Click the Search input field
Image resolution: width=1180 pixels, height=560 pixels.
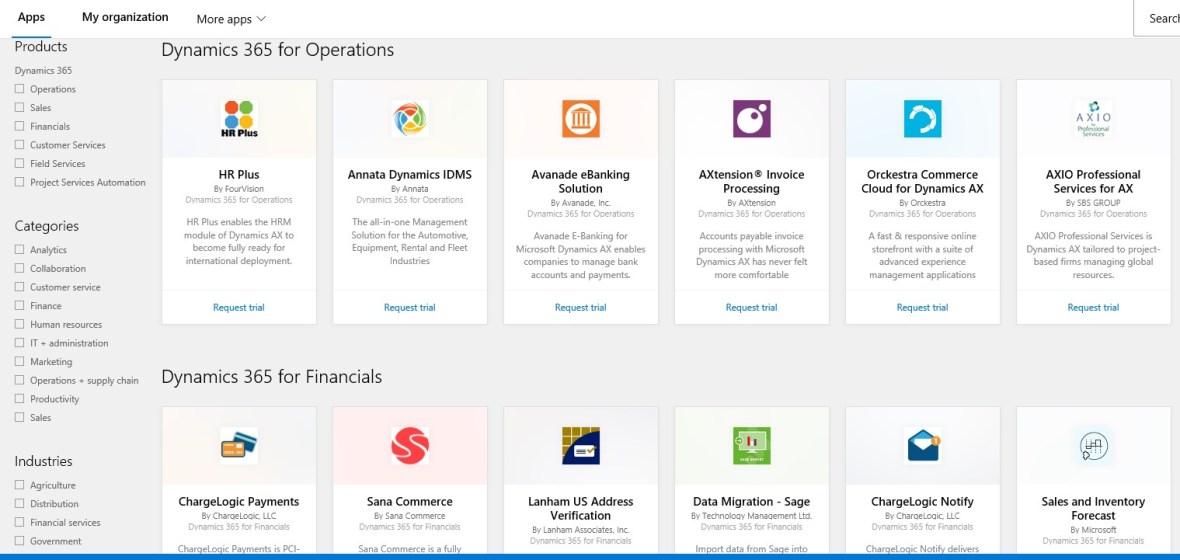[1160, 18]
